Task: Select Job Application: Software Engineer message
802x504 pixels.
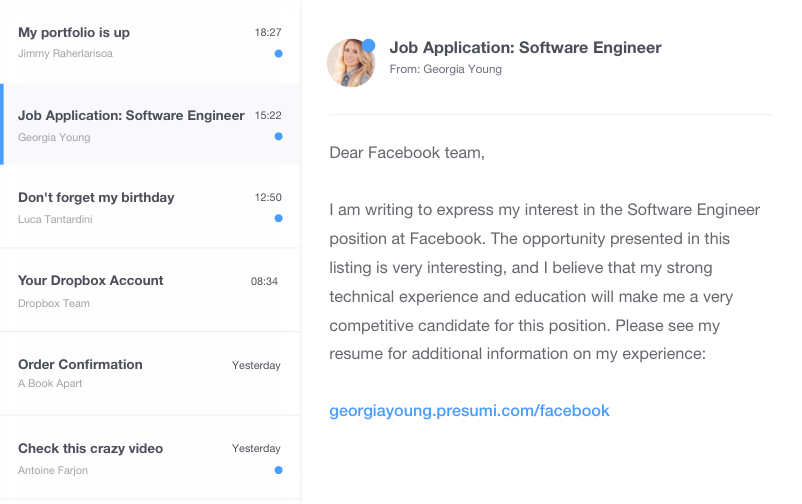Action: pyautogui.click(x=131, y=115)
